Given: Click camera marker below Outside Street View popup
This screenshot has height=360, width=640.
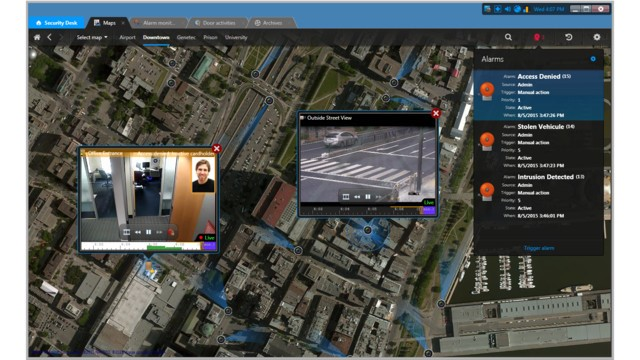Looking at the screenshot, I should click(367, 230).
